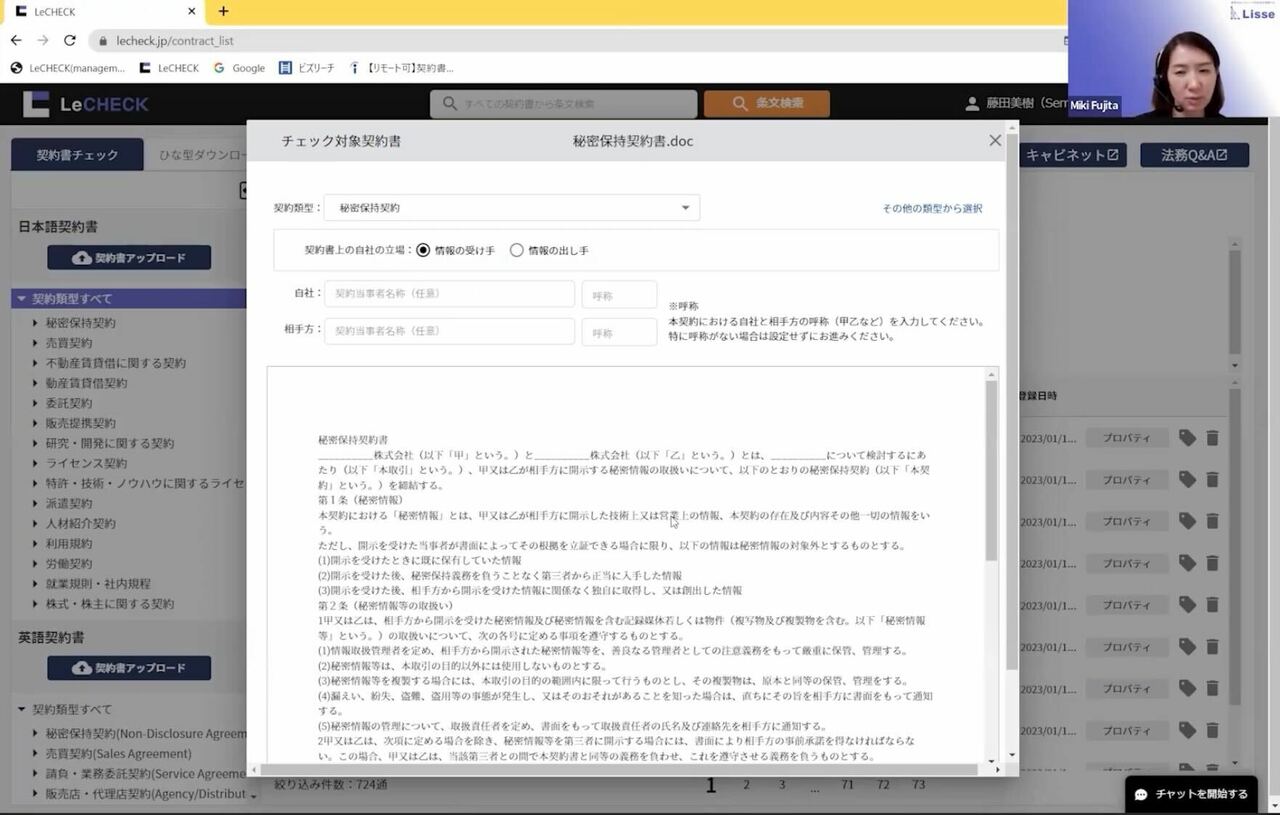Click the orange 条文検索 button

(766, 104)
